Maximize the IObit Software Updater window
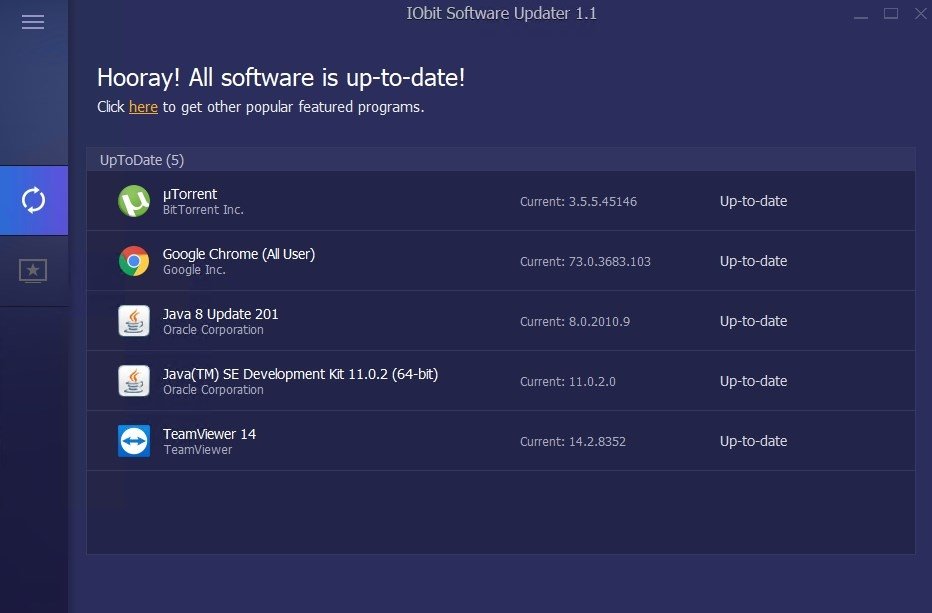The width and height of the screenshot is (932, 613). (x=890, y=13)
